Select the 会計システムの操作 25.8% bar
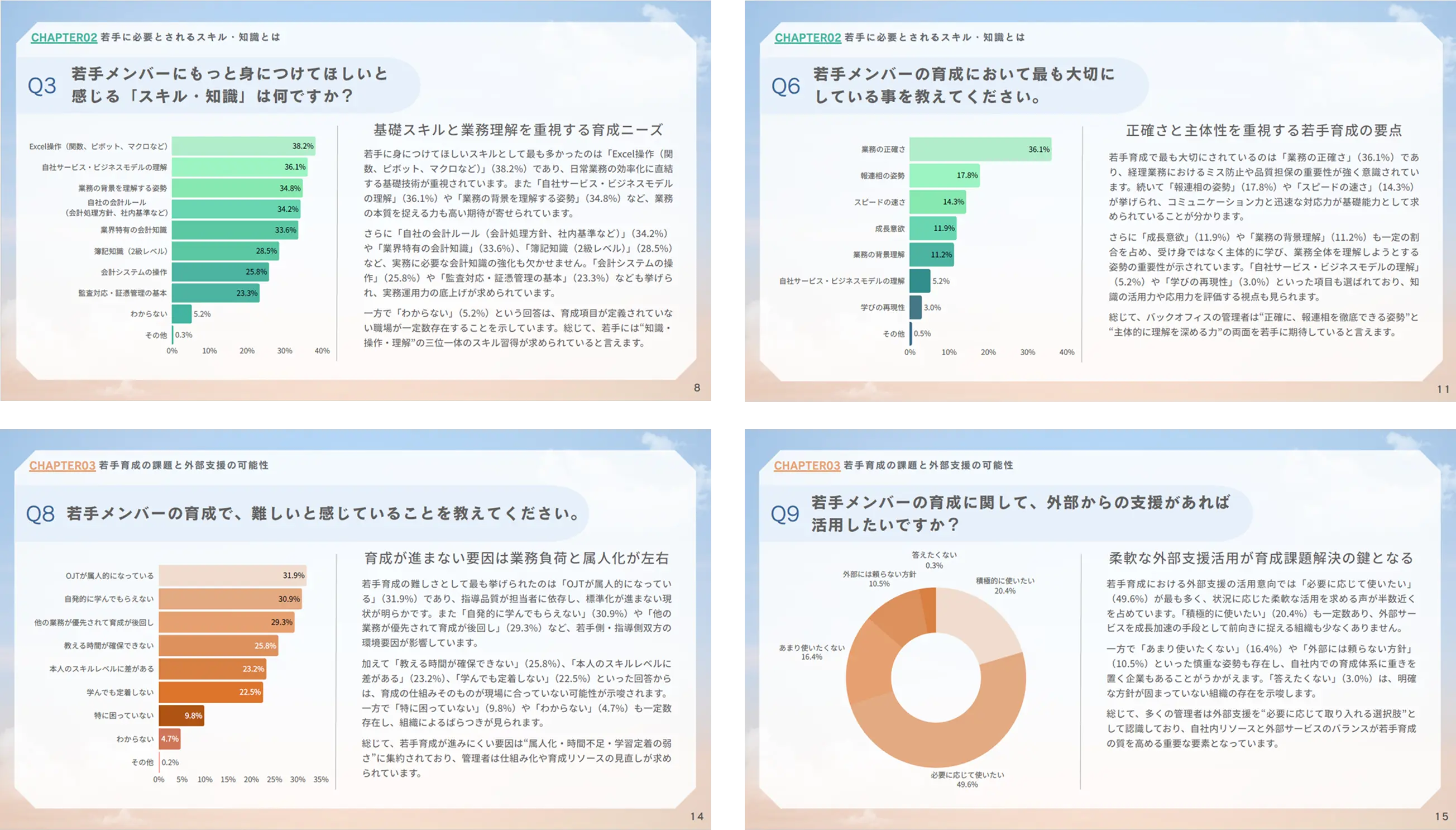Screen dimensions: 1456x830 [221, 272]
